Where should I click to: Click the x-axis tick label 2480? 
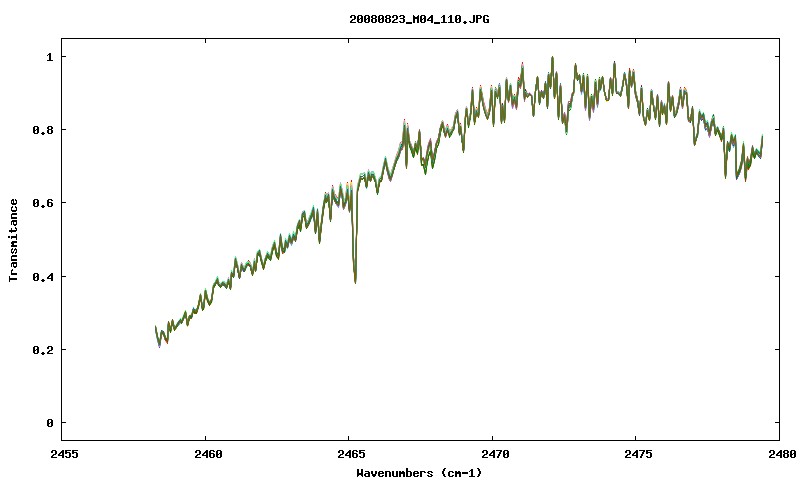click(x=782, y=454)
